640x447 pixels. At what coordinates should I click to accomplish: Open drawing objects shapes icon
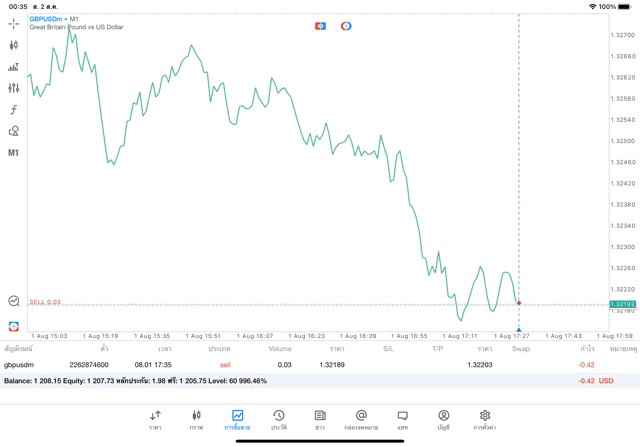point(14,131)
